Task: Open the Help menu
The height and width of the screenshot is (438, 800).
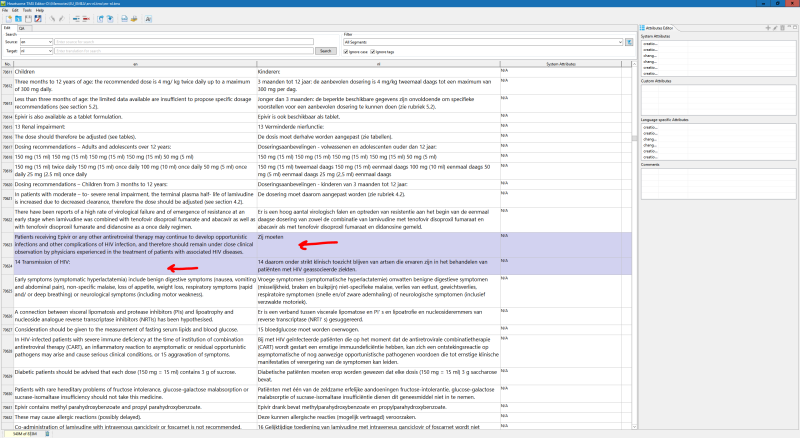Action: [x=39, y=10]
